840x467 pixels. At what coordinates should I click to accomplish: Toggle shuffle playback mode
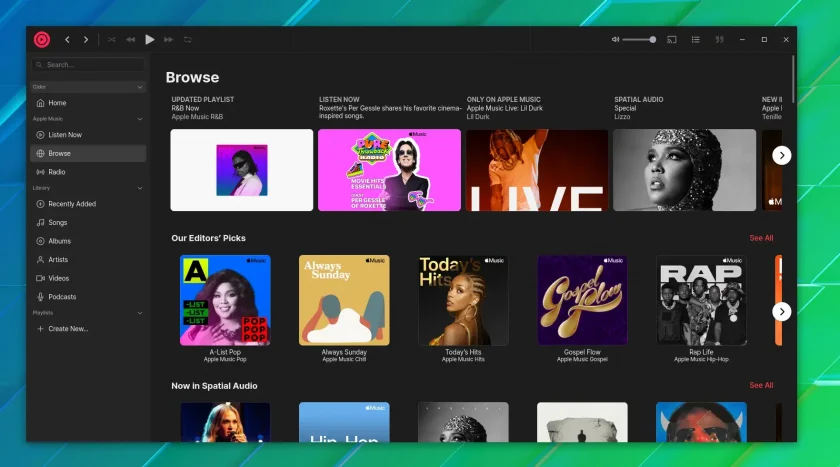tap(111, 40)
